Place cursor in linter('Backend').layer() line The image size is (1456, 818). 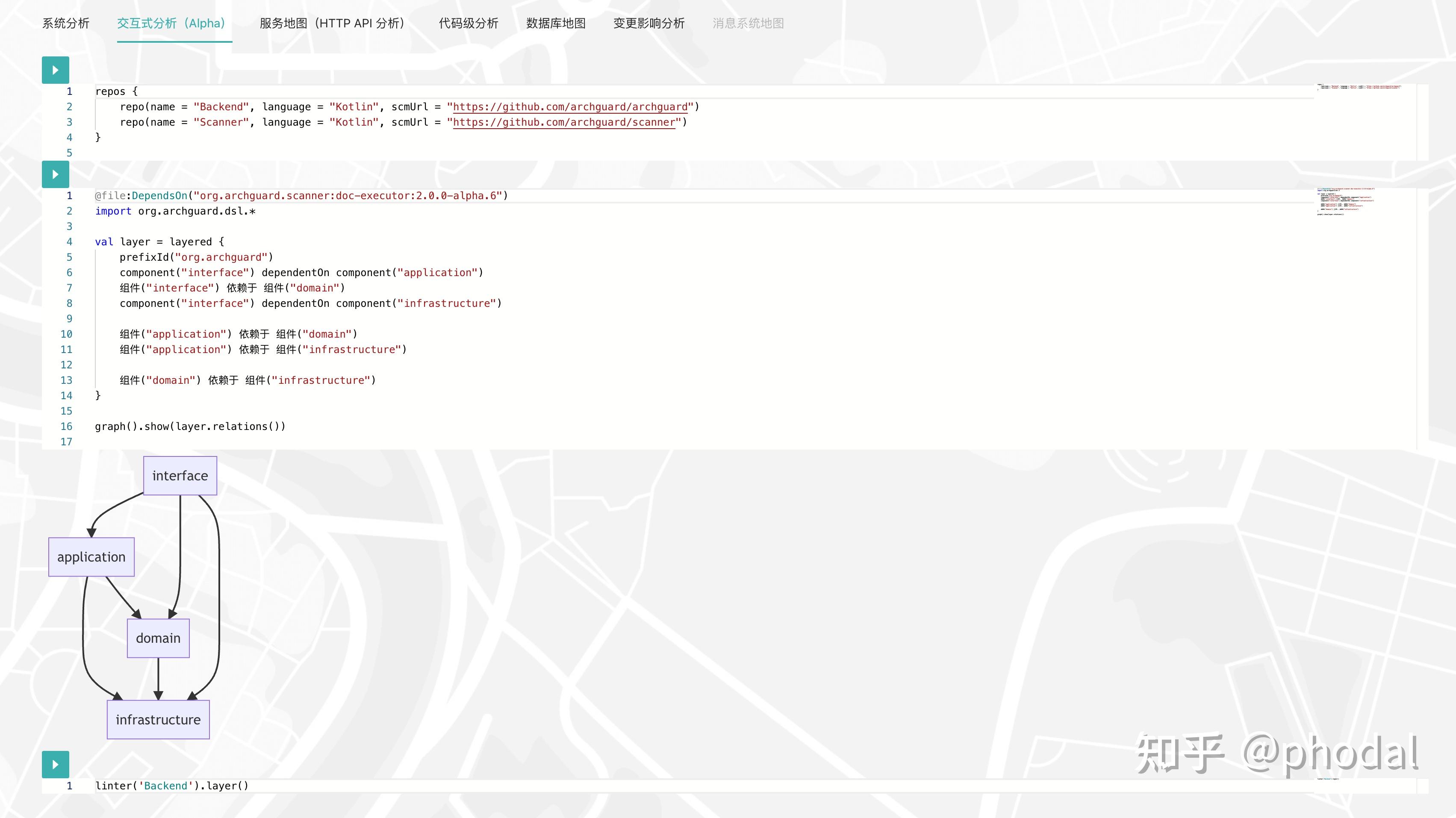172,786
